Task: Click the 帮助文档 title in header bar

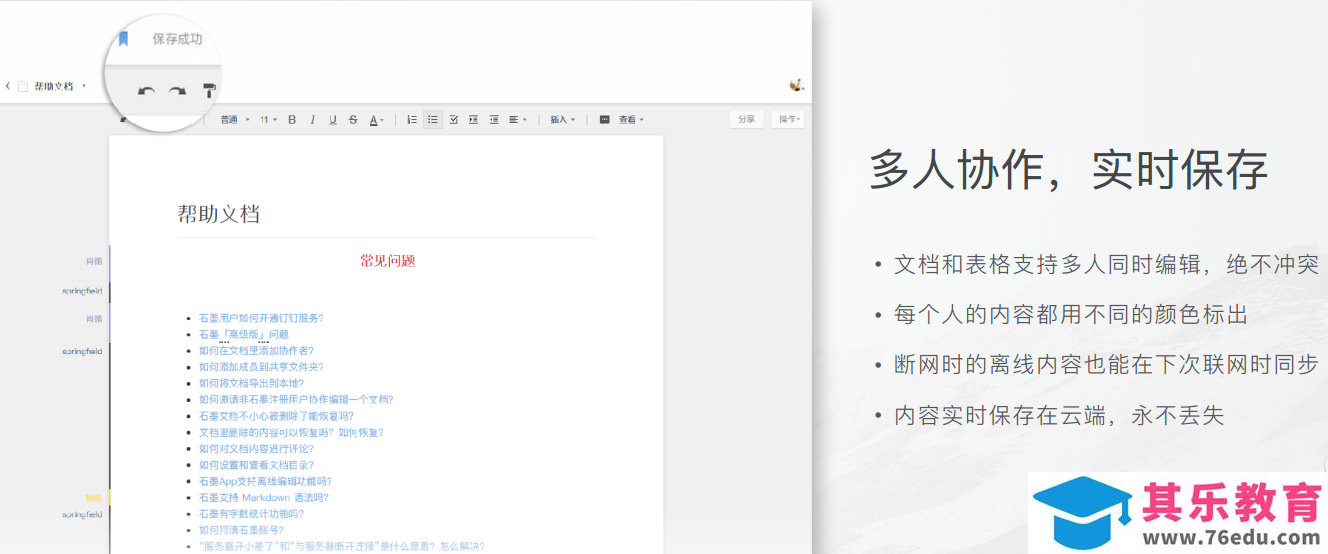Action: click(x=54, y=86)
